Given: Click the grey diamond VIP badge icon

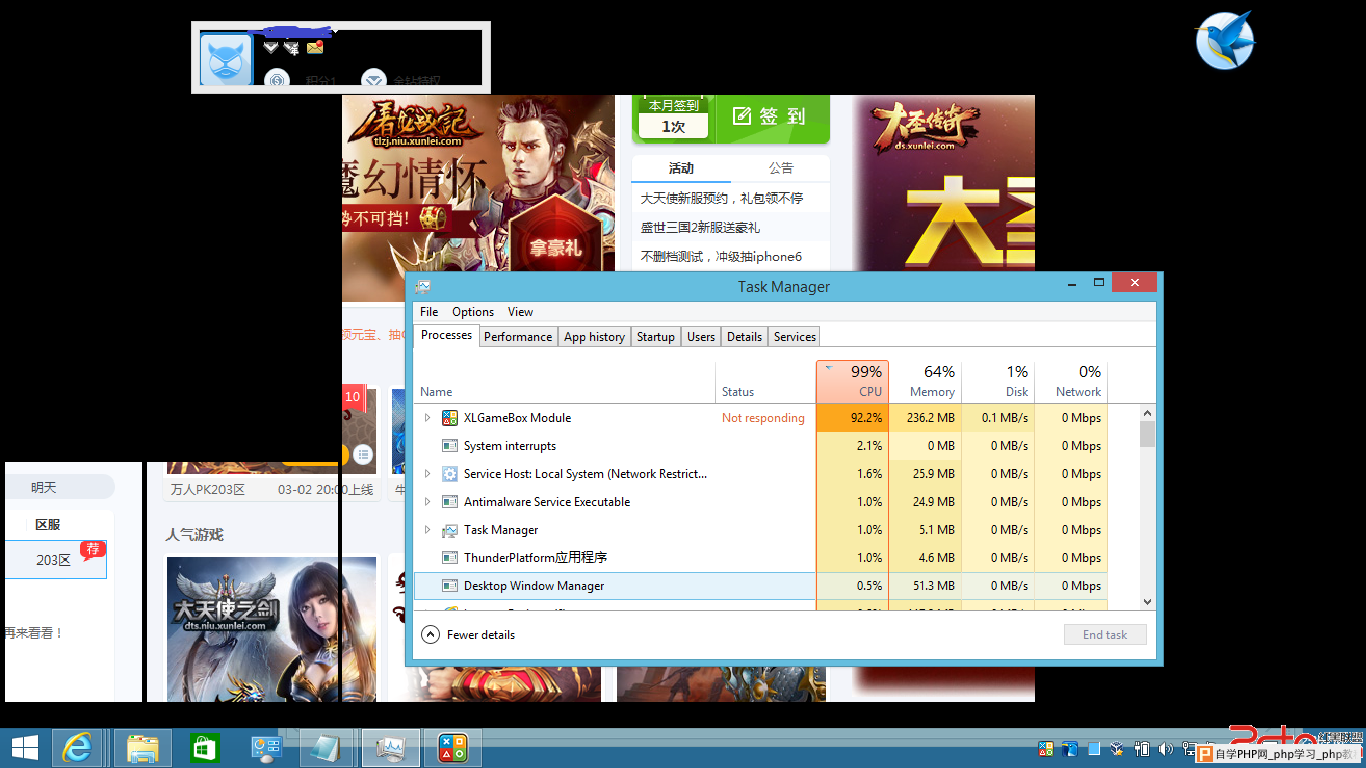Looking at the screenshot, I should 271,47.
